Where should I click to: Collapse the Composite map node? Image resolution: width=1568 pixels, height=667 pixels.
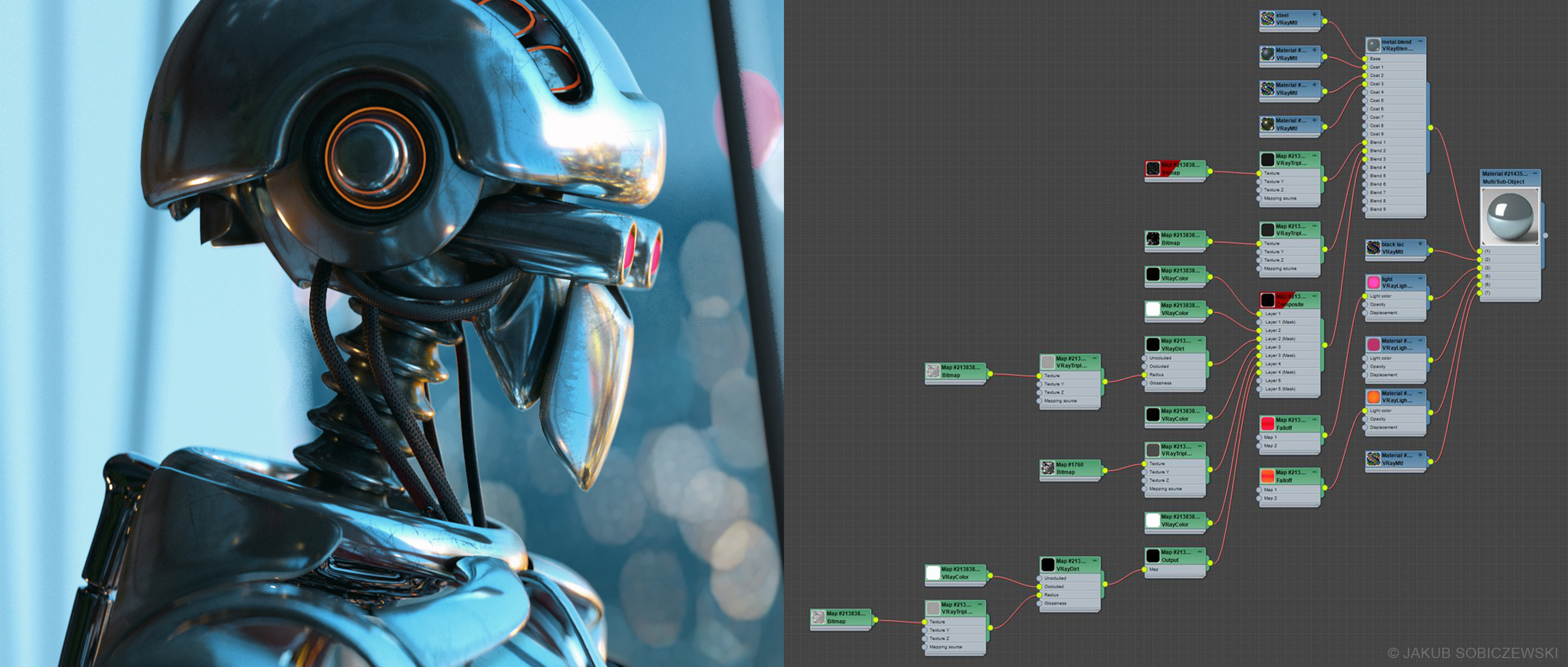coord(1314,296)
